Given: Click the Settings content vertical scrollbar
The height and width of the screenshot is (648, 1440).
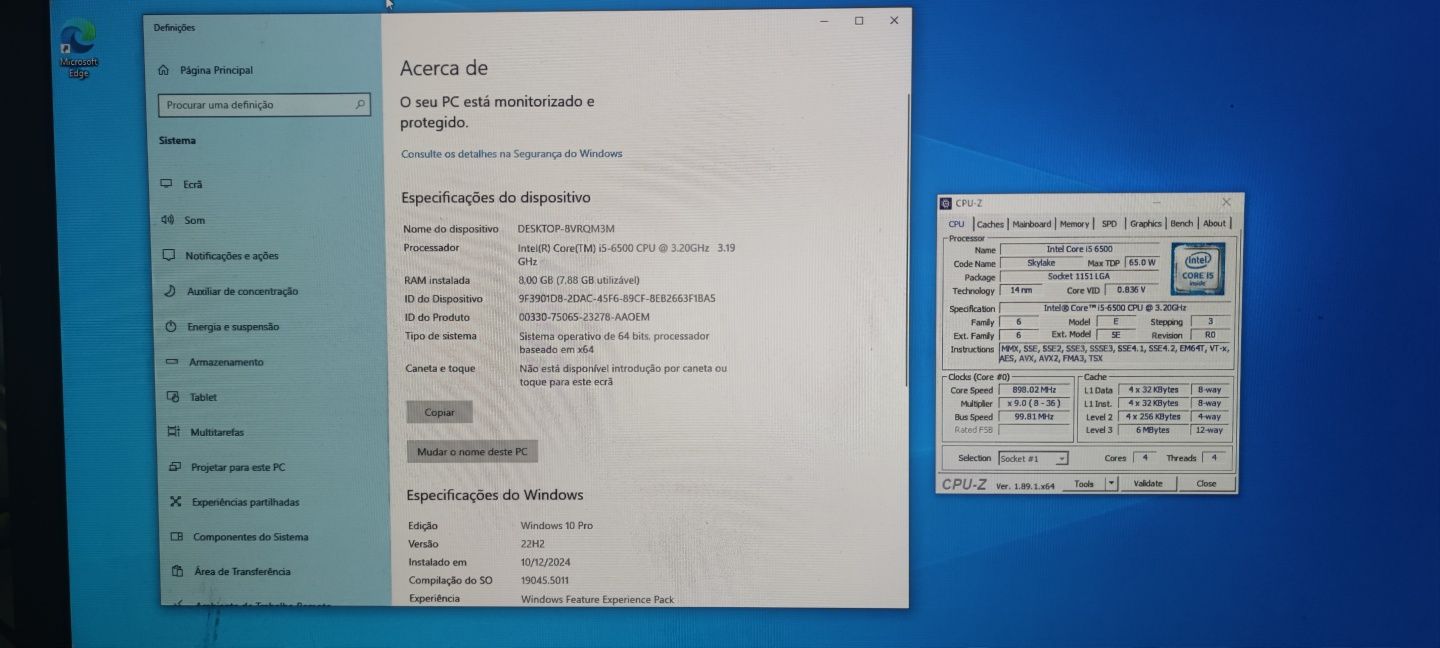Looking at the screenshot, I should pos(908,240).
